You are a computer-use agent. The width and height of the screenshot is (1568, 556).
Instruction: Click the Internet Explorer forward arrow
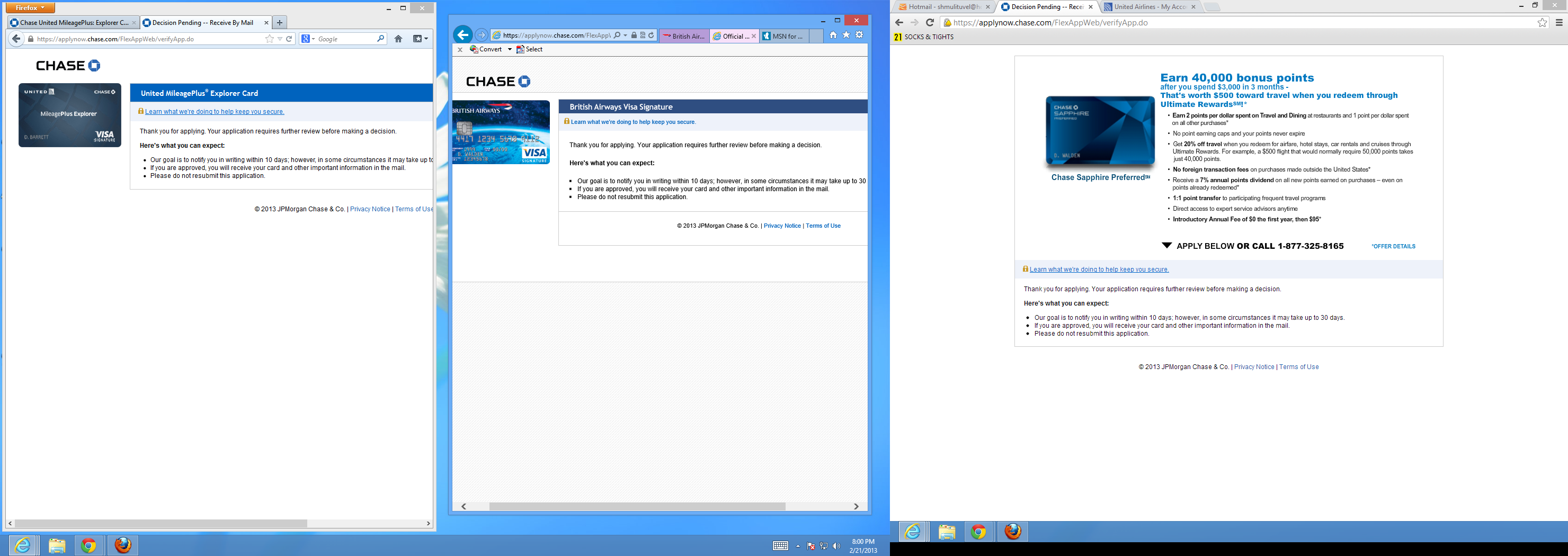tap(481, 35)
